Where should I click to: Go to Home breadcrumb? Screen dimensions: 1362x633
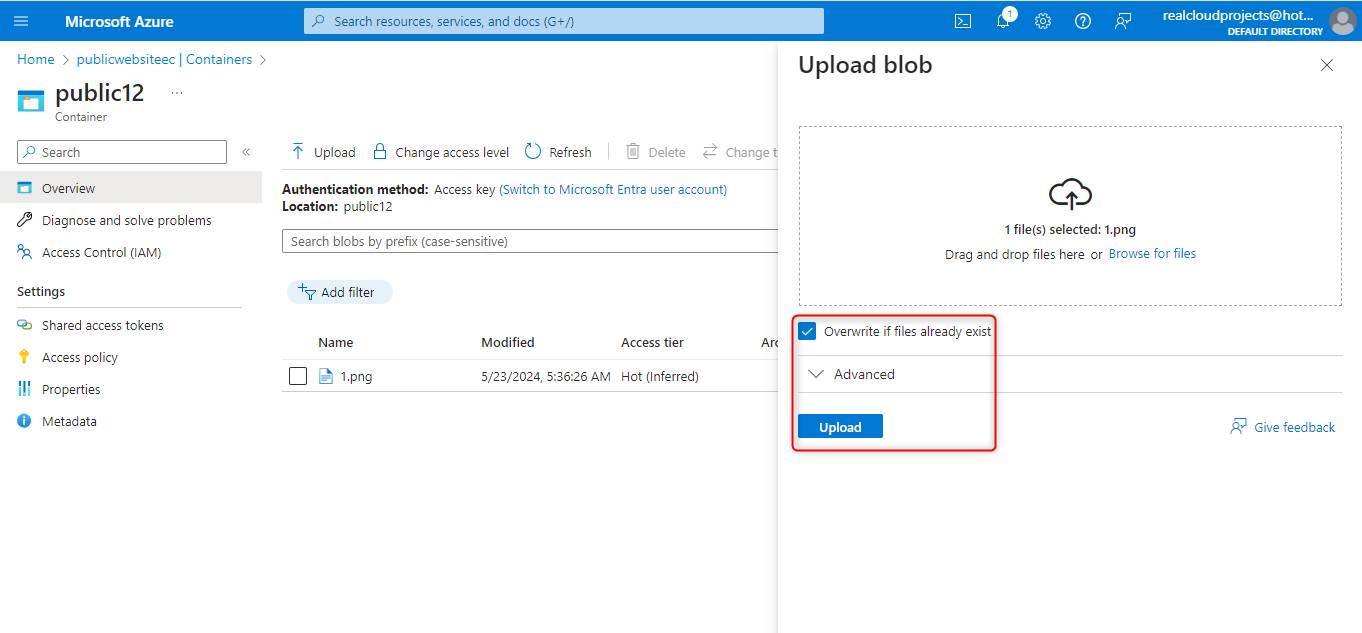(36, 59)
